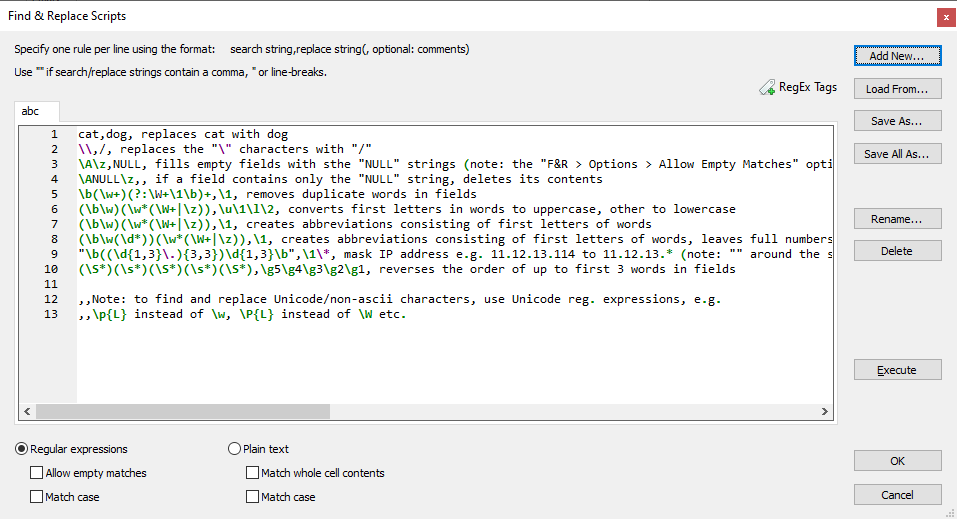This screenshot has width=957, height=519.
Task: Tick Match whole cell contents checkbox
Action: click(253, 473)
